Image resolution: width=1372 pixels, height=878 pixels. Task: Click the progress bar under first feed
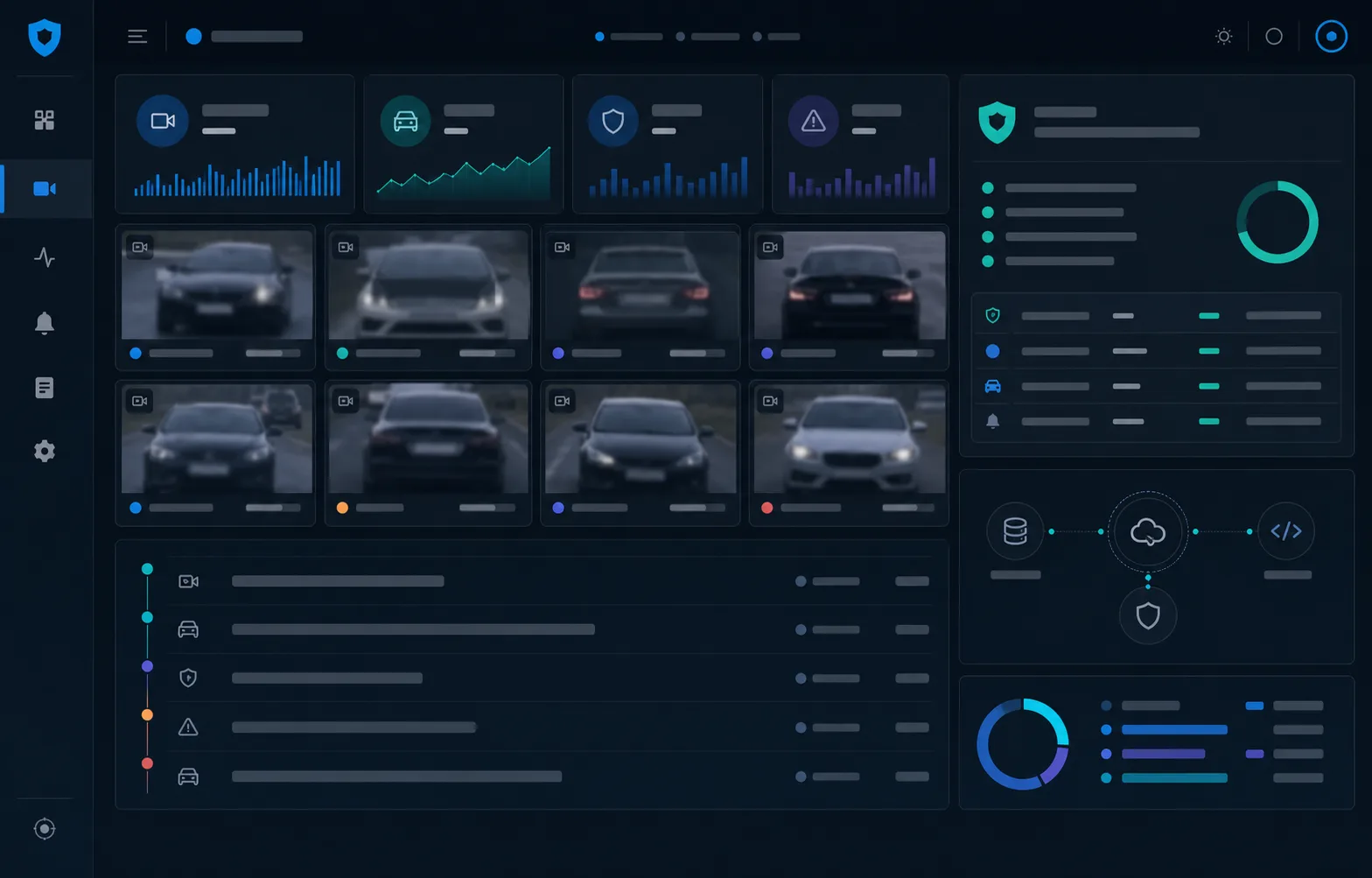pos(273,353)
